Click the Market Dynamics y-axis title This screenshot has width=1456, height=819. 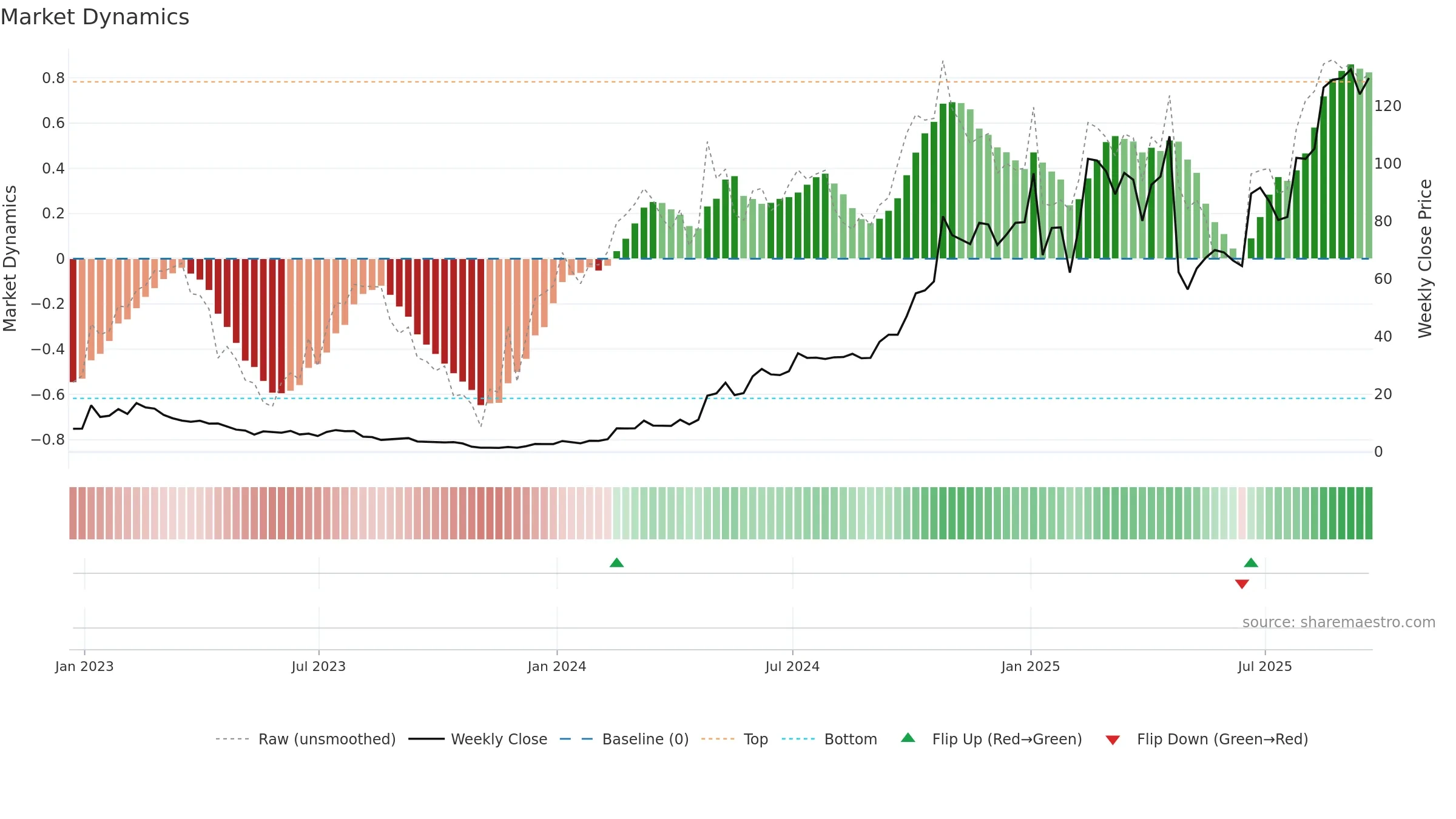(10, 258)
